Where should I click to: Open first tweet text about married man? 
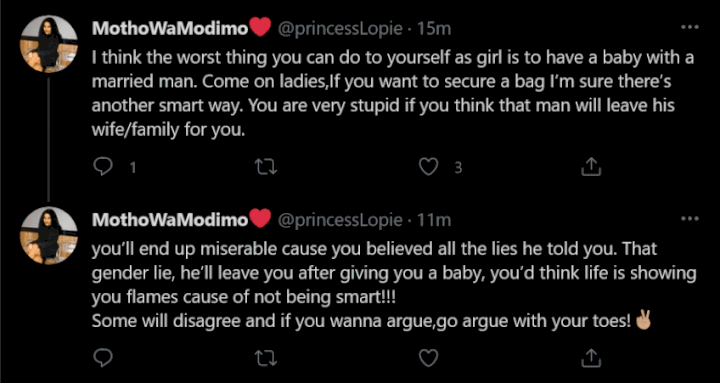click(x=393, y=94)
